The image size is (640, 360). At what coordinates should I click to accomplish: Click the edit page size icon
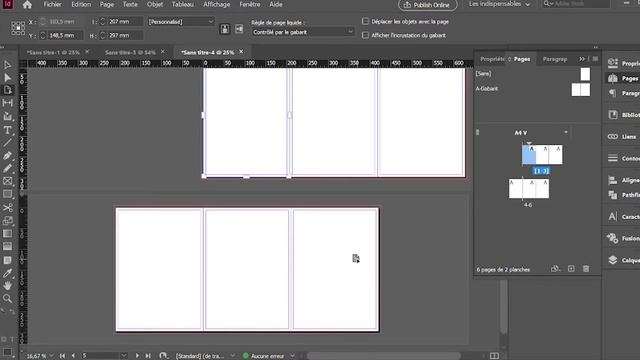tap(555, 269)
